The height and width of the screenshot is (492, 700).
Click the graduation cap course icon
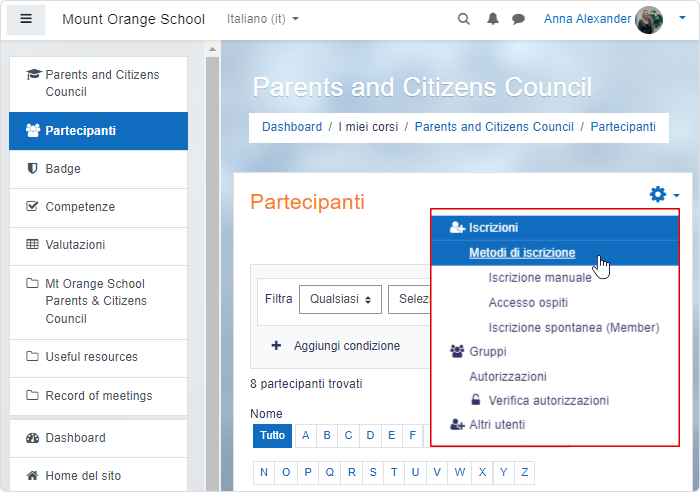(x=34, y=74)
